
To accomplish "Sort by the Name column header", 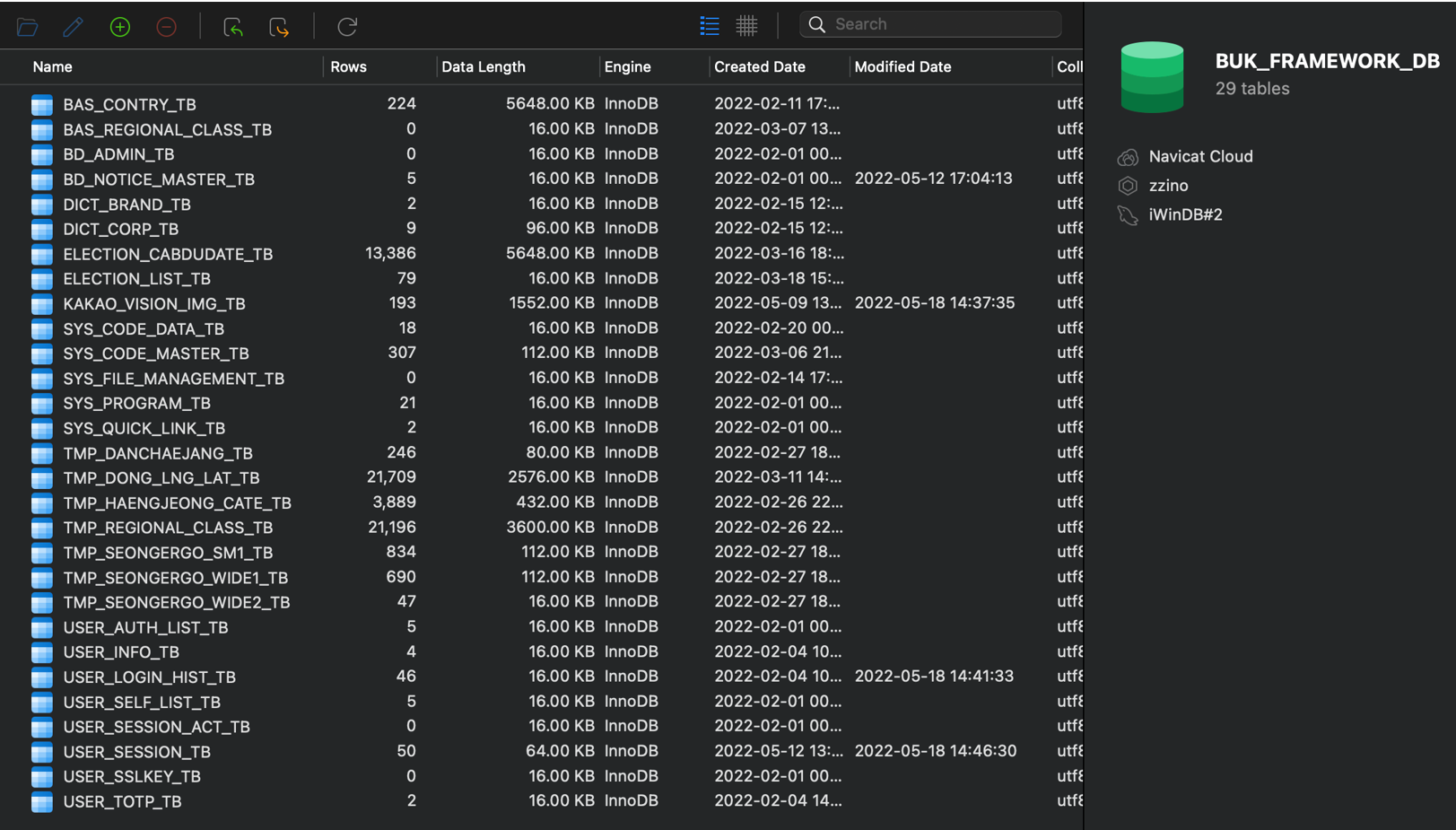I will tap(52, 66).
